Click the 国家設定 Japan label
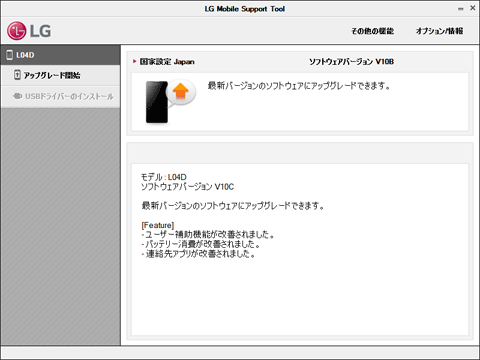 pyautogui.click(x=167, y=62)
